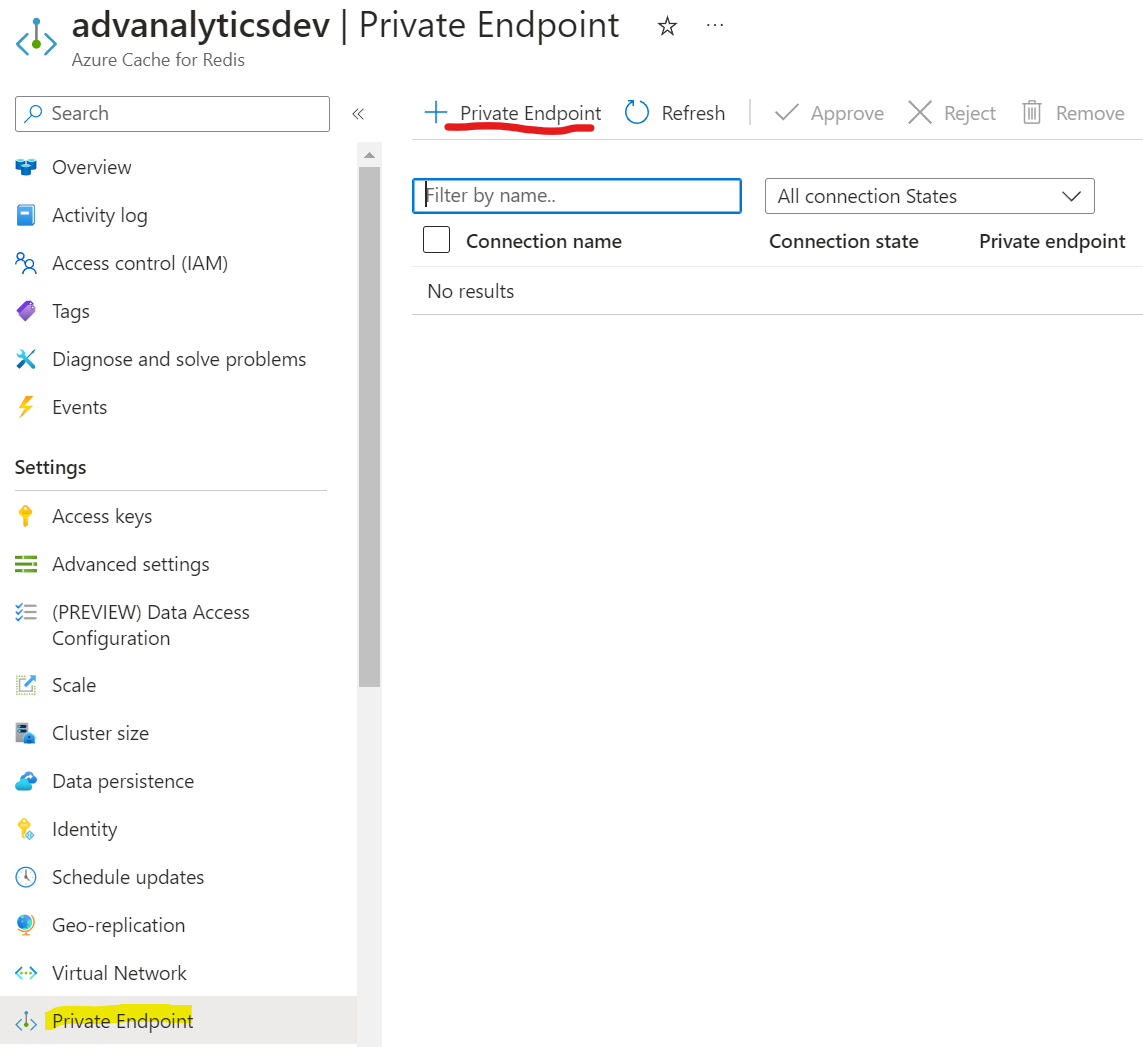Open Virtual Network settings
This screenshot has height=1047, width=1143.
[x=120, y=973]
